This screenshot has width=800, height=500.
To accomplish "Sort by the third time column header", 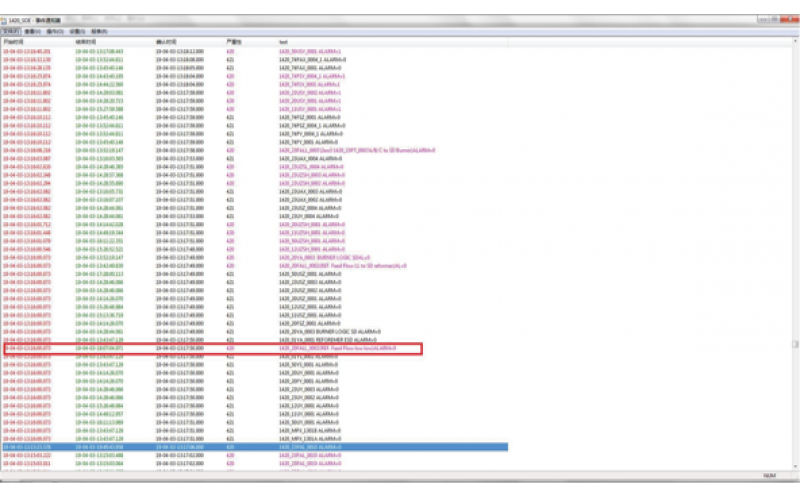I will click(168, 42).
